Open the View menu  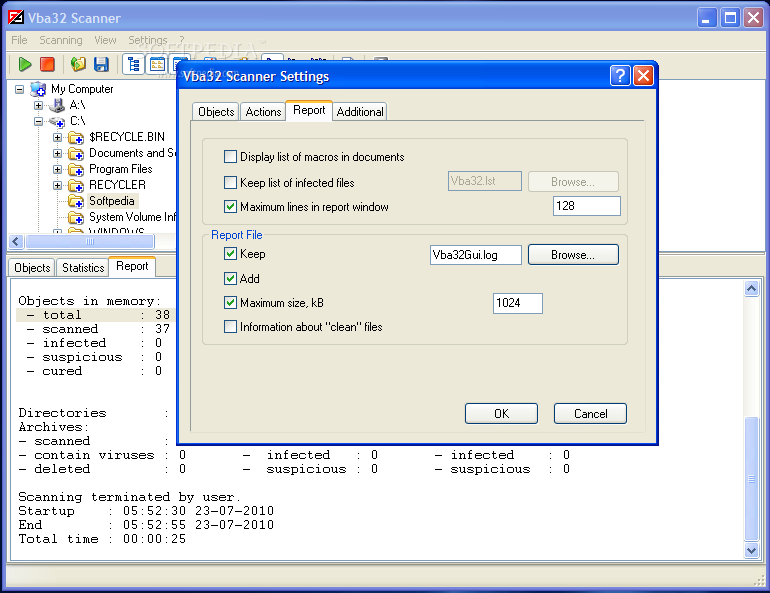click(x=105, y=40)
